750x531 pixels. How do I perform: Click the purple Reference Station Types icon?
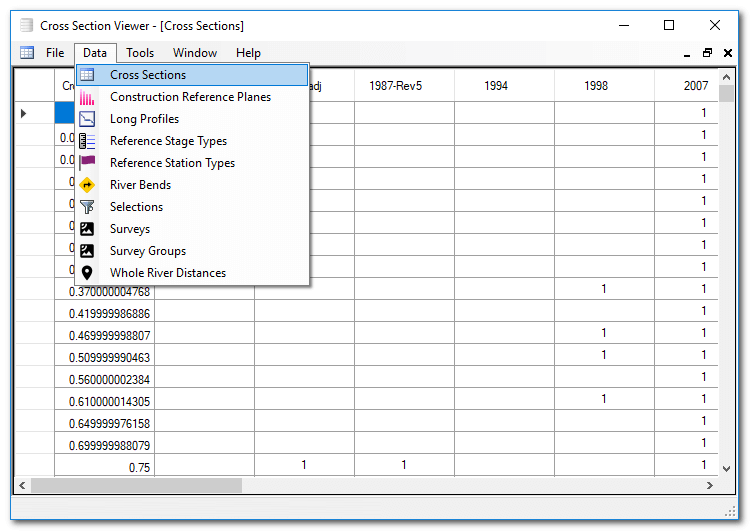click(x=88, y=163)
